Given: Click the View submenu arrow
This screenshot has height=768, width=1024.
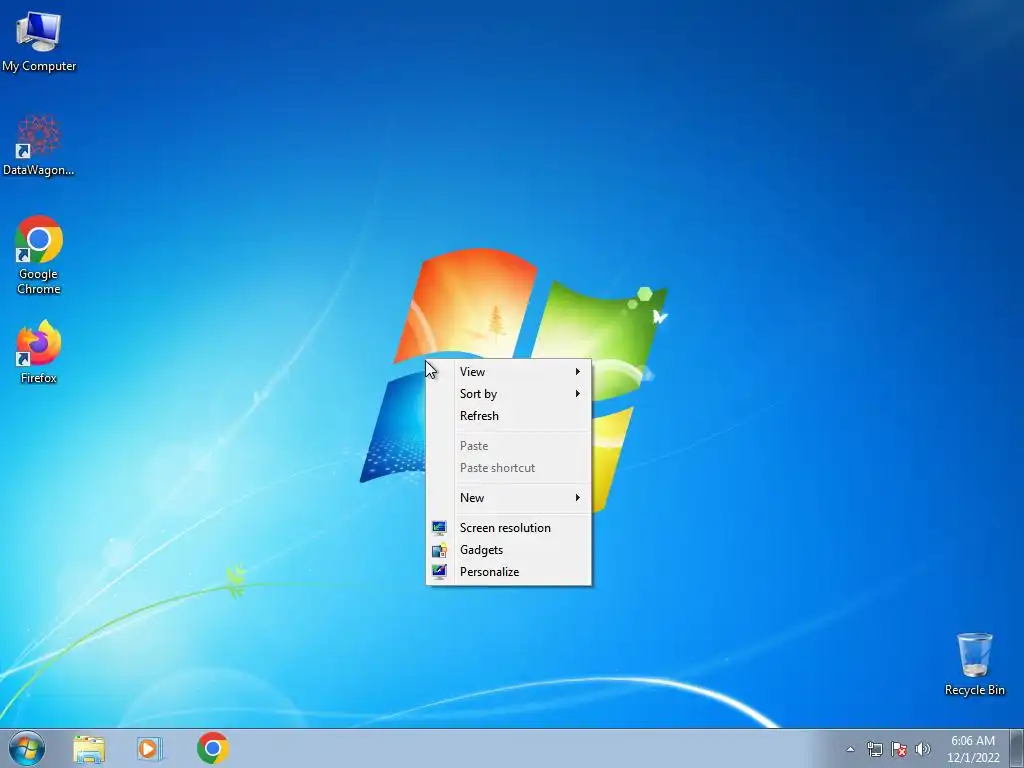Looking at the screenshot, I should (x=577, y=372).
